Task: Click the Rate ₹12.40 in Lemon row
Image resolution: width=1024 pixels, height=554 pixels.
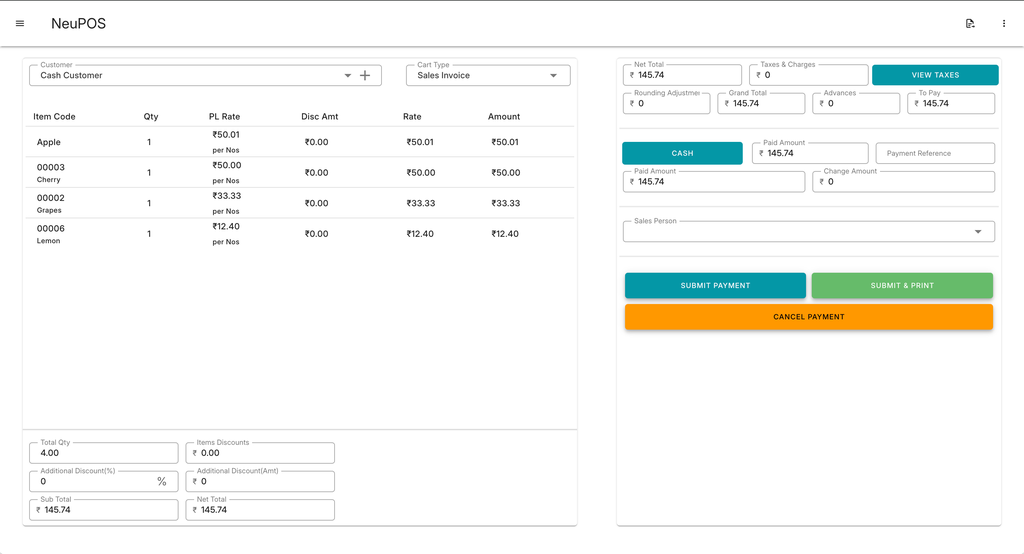Action: 420,234
